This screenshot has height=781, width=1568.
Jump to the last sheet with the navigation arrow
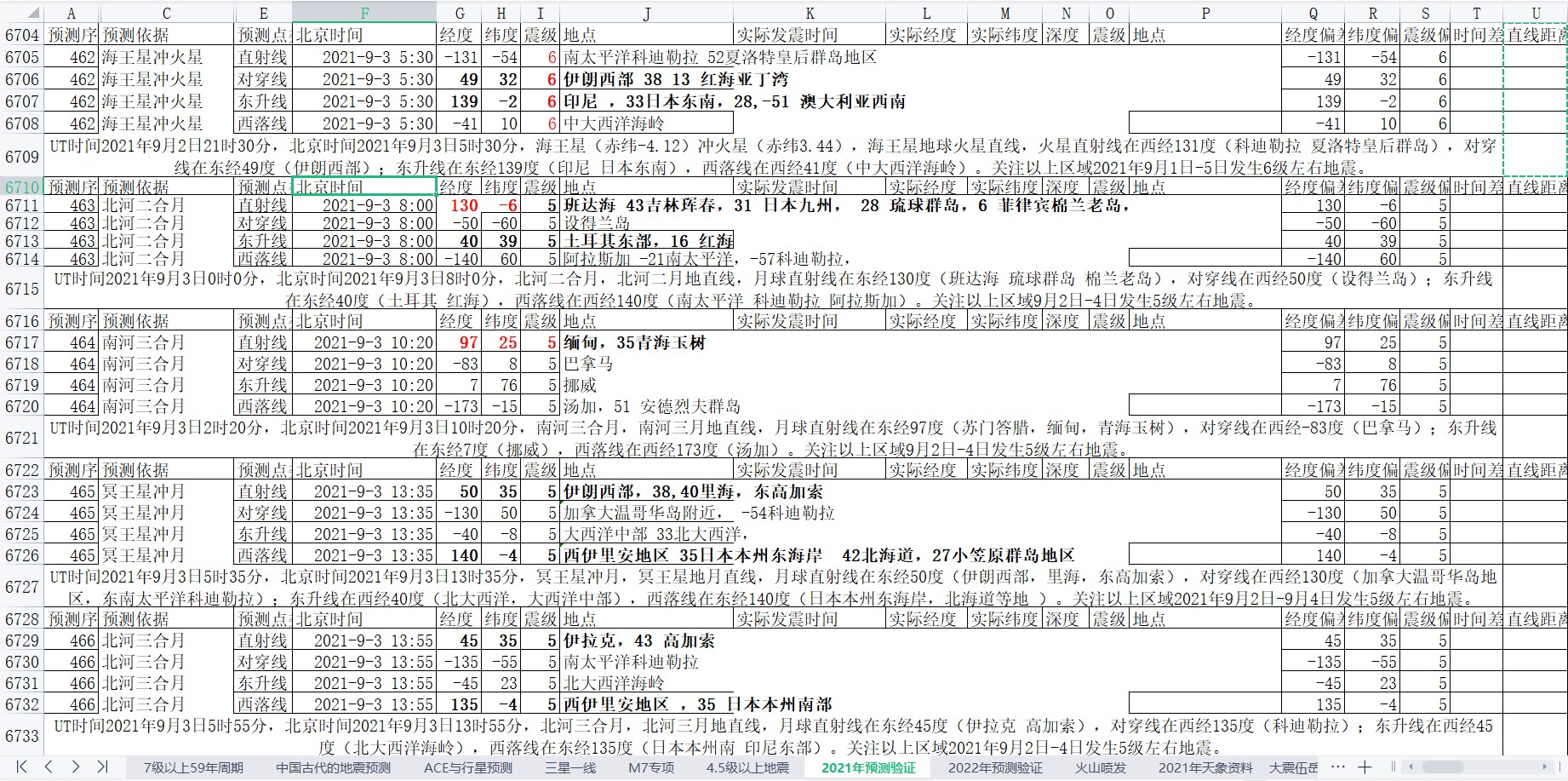[x=102, y=767]
